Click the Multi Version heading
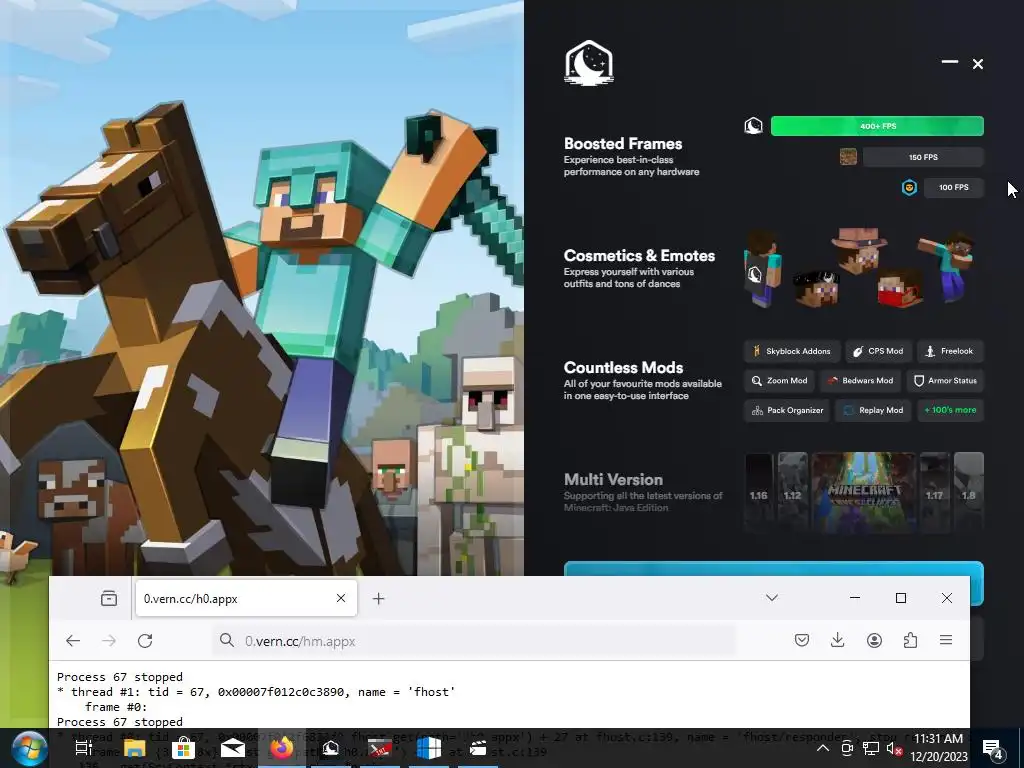 (x=613, y=479)
